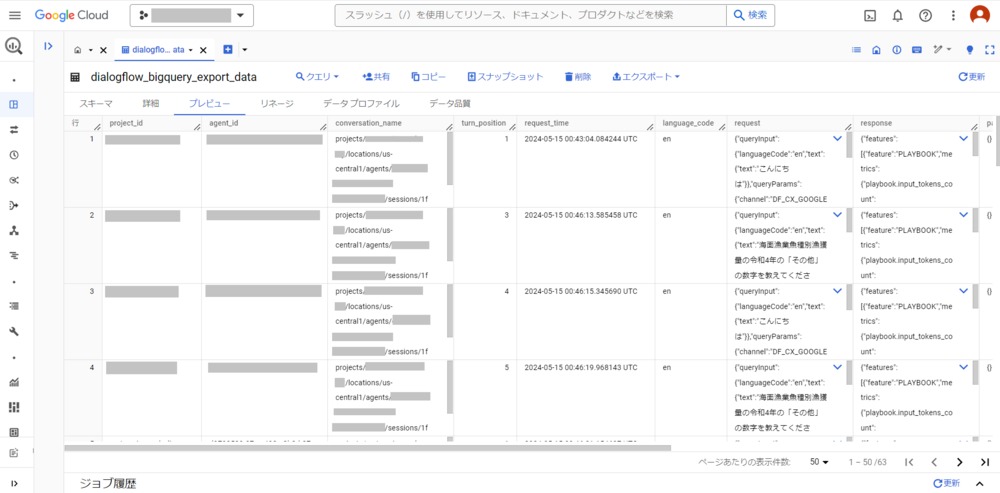Expand the first row's request cell
1000x493 pixels.
click(837, 139)
